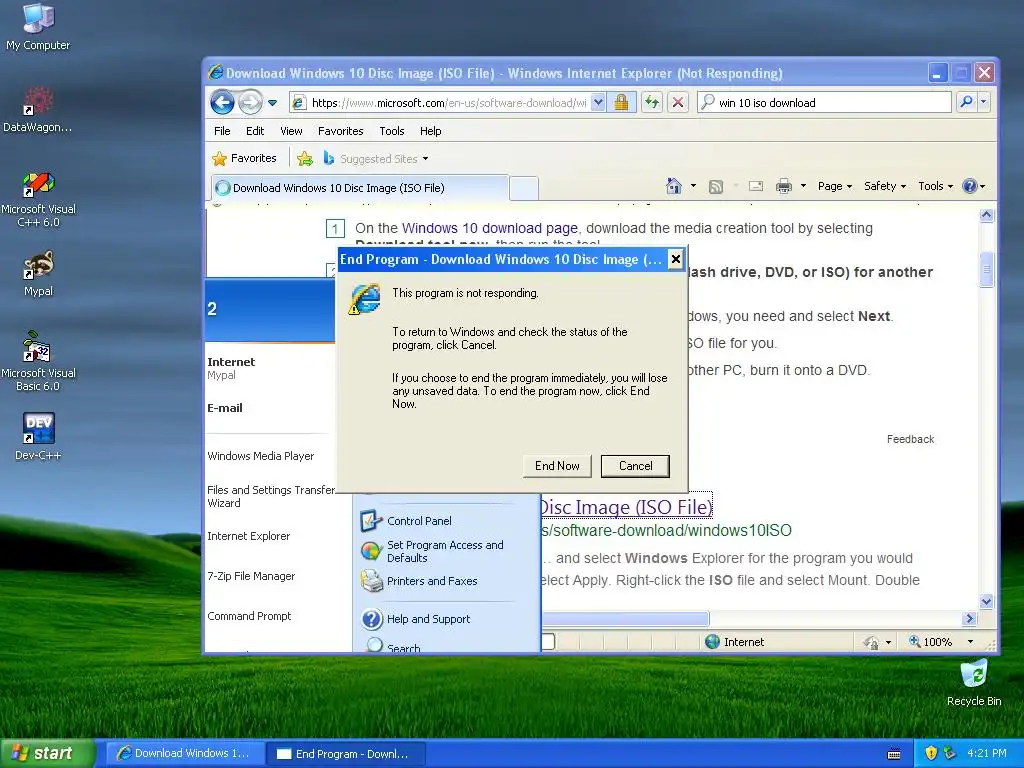Click the red Stop loading button
Viewport: 1024px width, 768px height.
tap(679, 103)
